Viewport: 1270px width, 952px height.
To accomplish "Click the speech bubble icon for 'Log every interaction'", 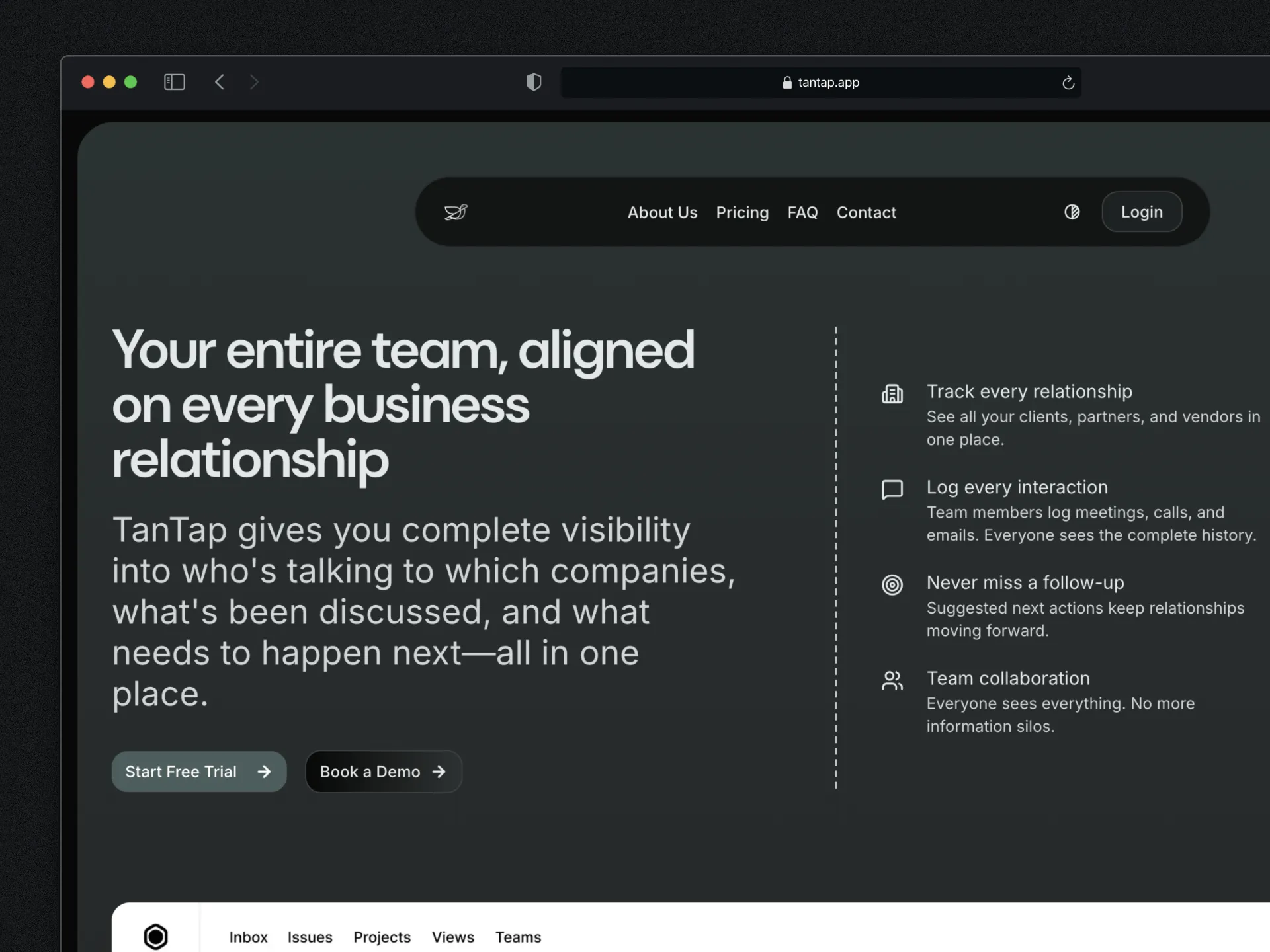I will click(892, 490).
